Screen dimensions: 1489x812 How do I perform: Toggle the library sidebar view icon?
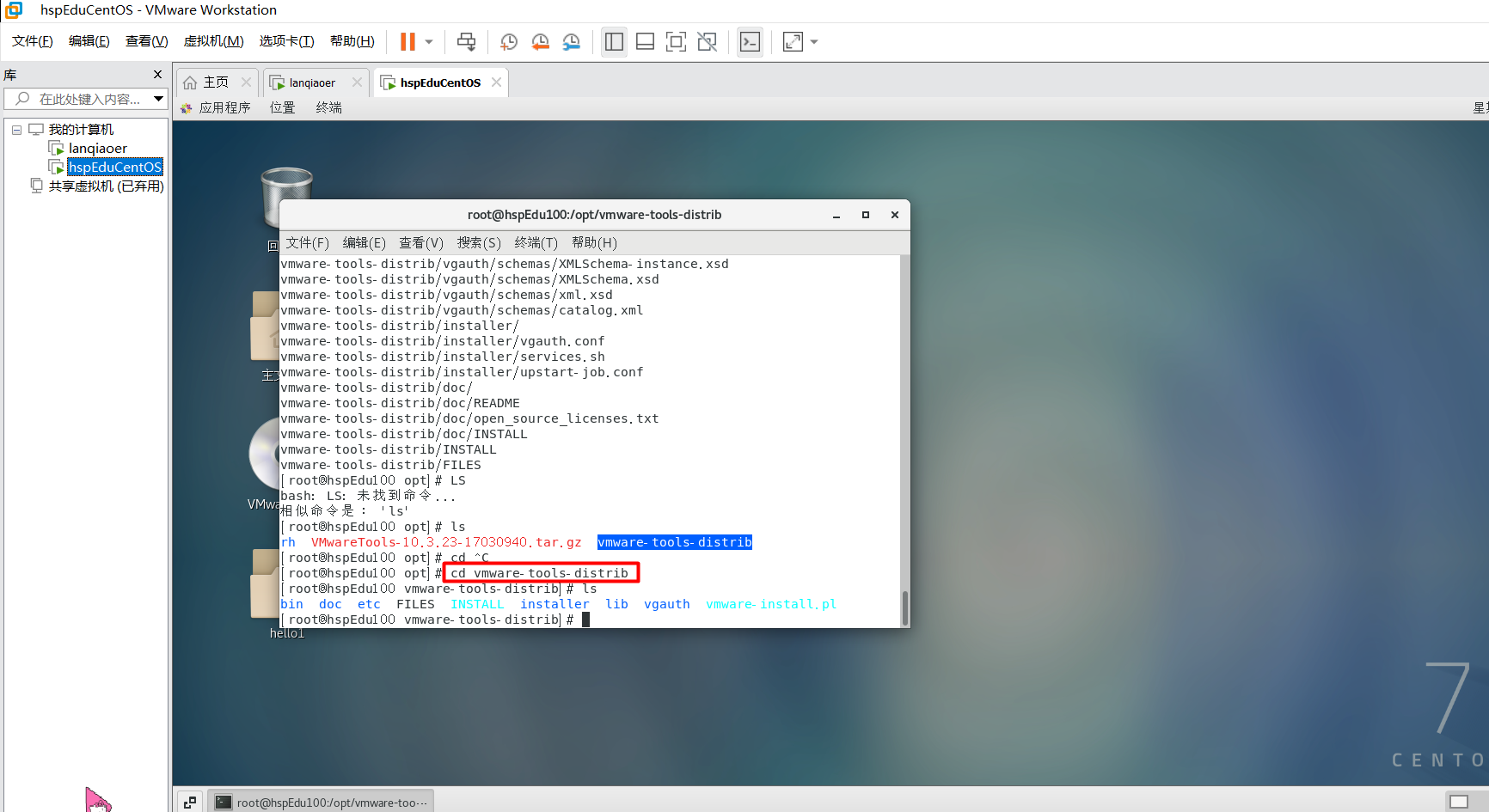point(614,41)
